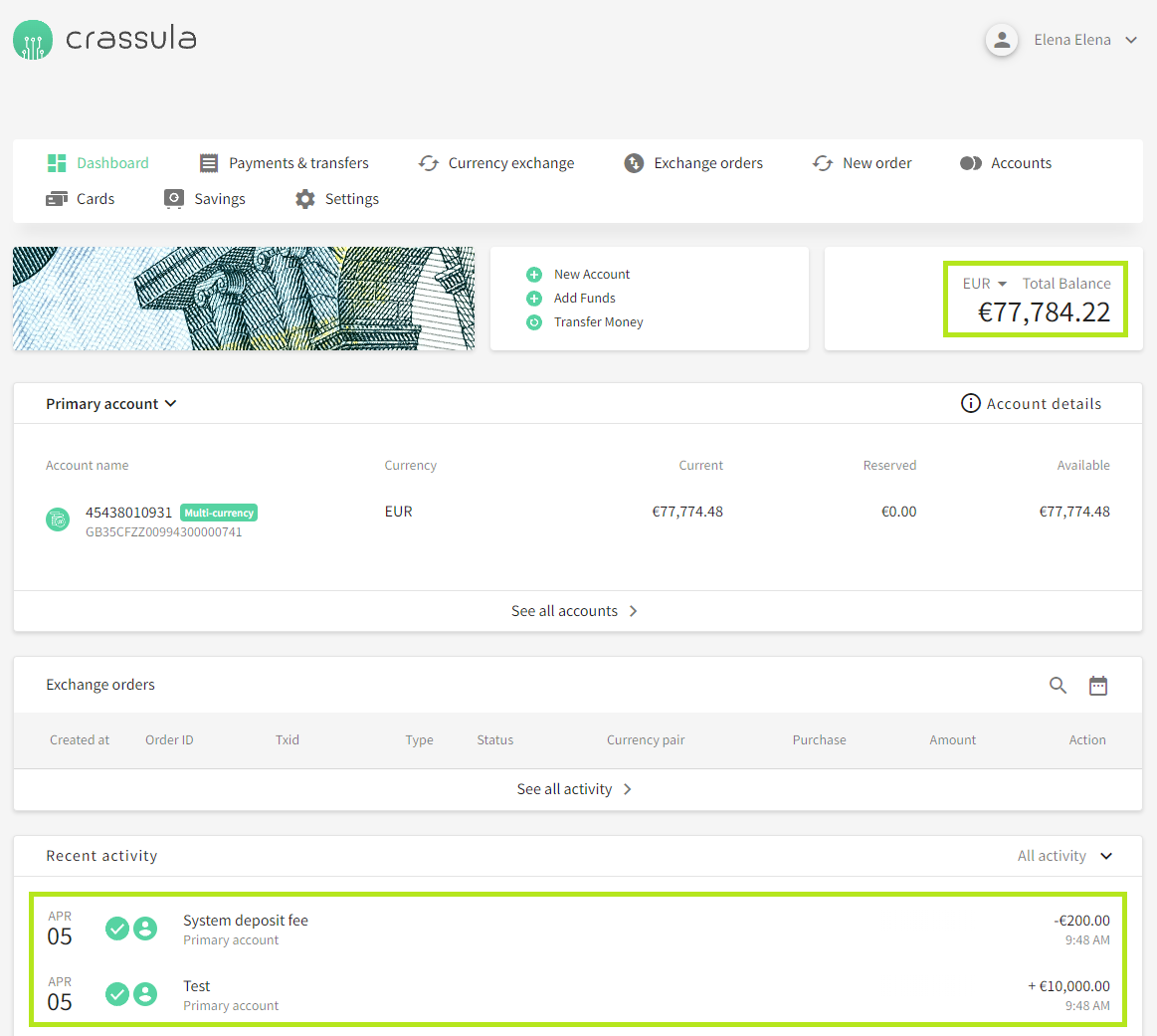This screenshot has width=1157, height=1036.
Task: Go to Payments & transfers
Action: (285, 163)
